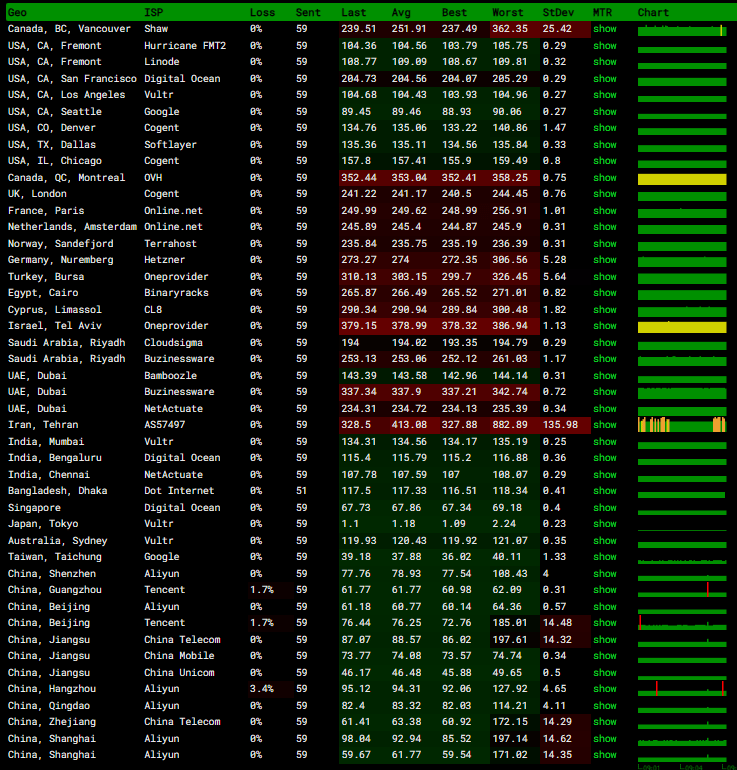Show MTR for Montreal OVH
This screenshot has width=737, height=770.
pyautogui.click(x=604, y=178)
